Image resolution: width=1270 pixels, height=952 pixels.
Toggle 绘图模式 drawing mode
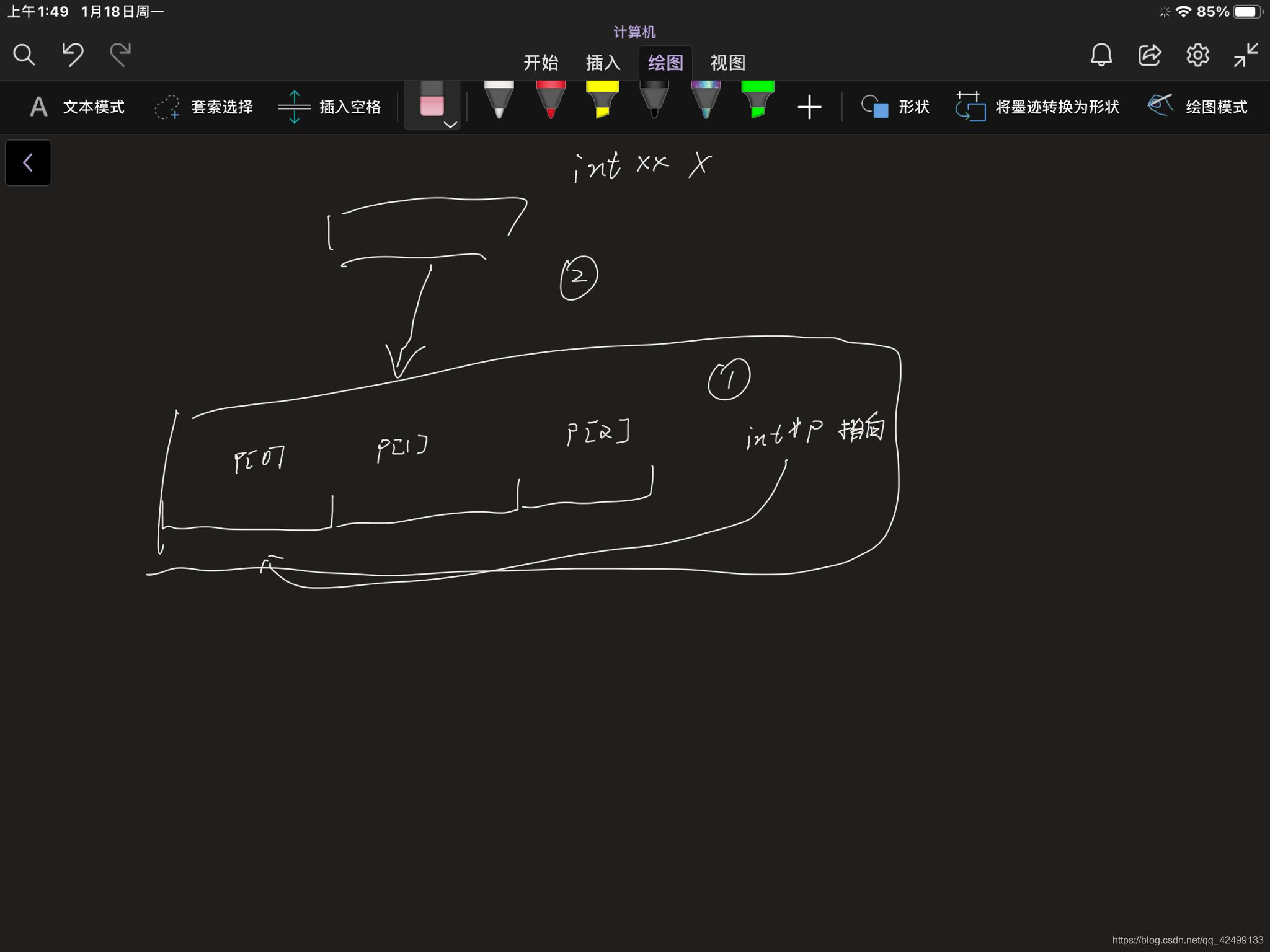(x=1198, y=107)
